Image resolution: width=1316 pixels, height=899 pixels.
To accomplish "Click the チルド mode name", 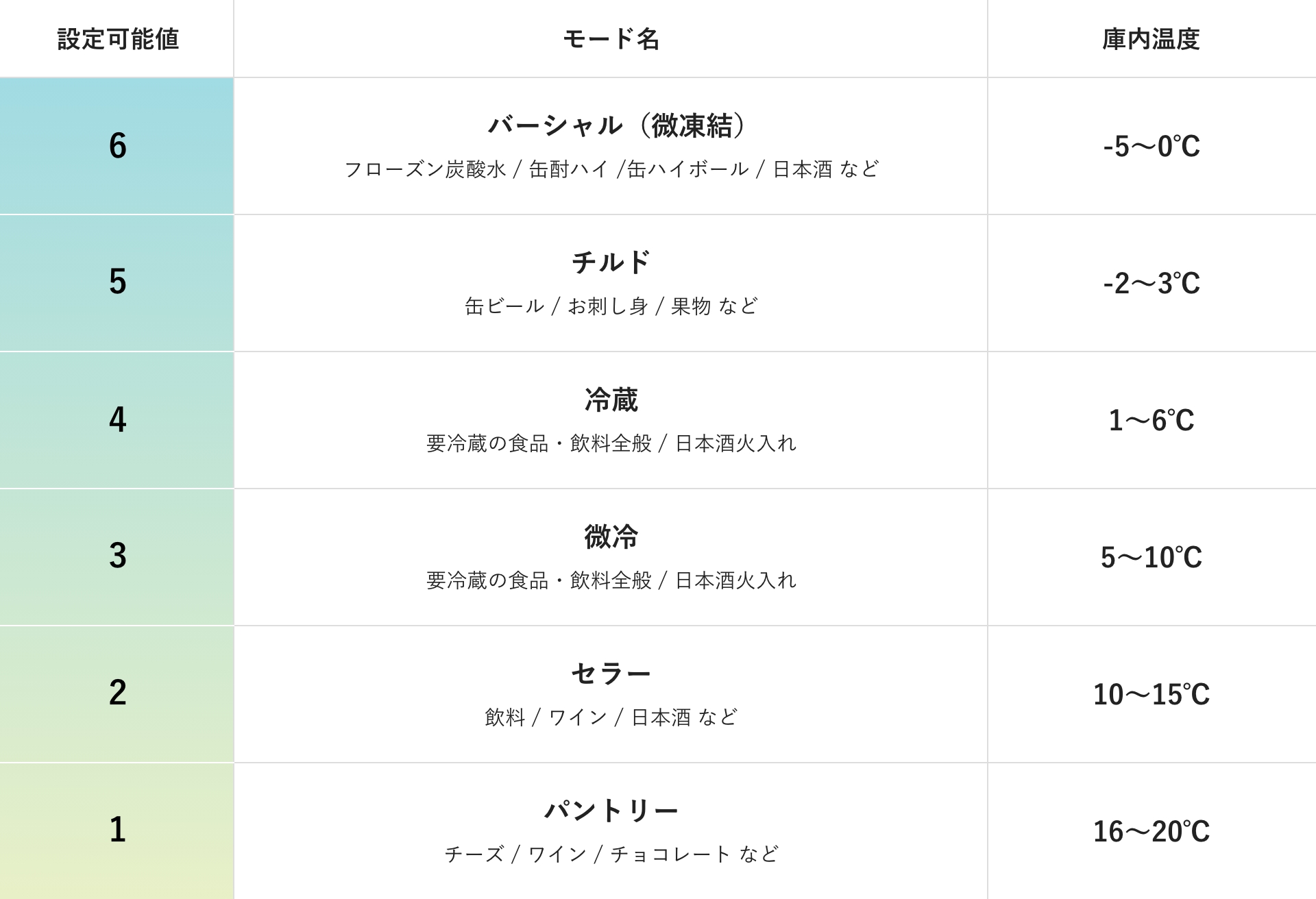I will click(610, 262).
